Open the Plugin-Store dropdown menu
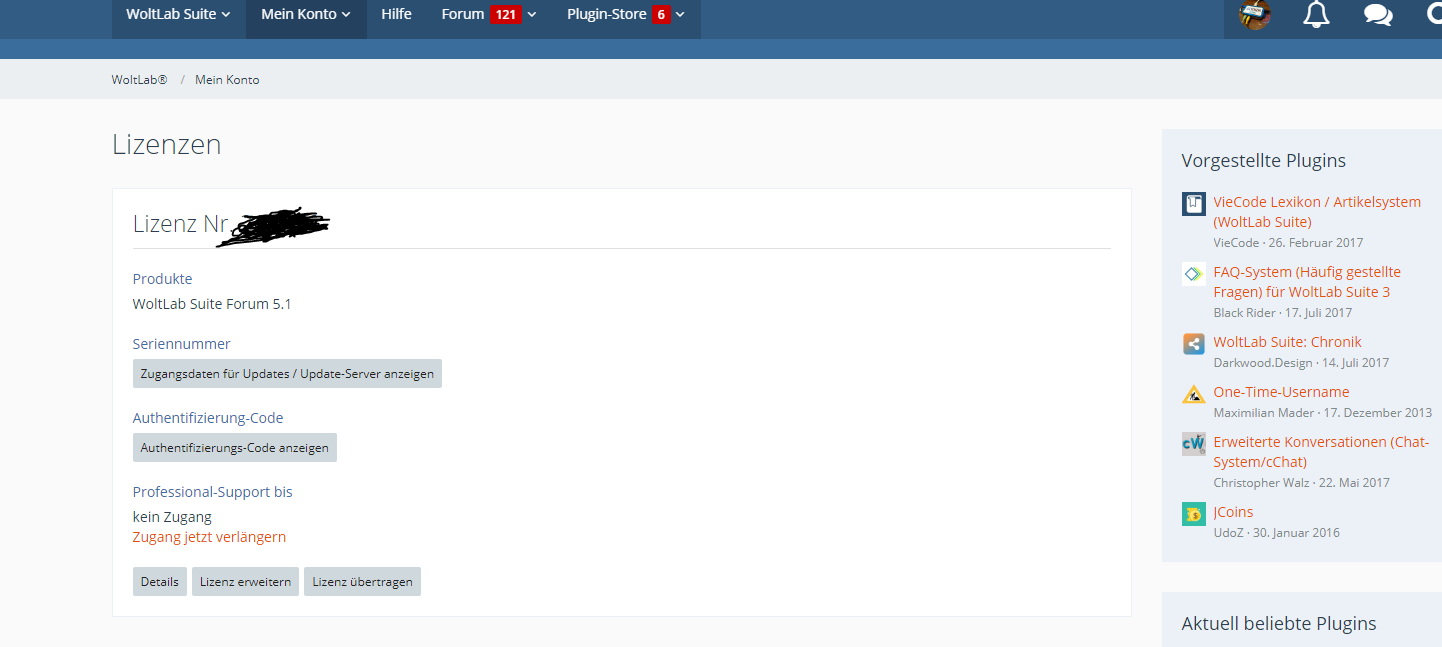Viewport: 1442px width, 647px height. point(625,15)
